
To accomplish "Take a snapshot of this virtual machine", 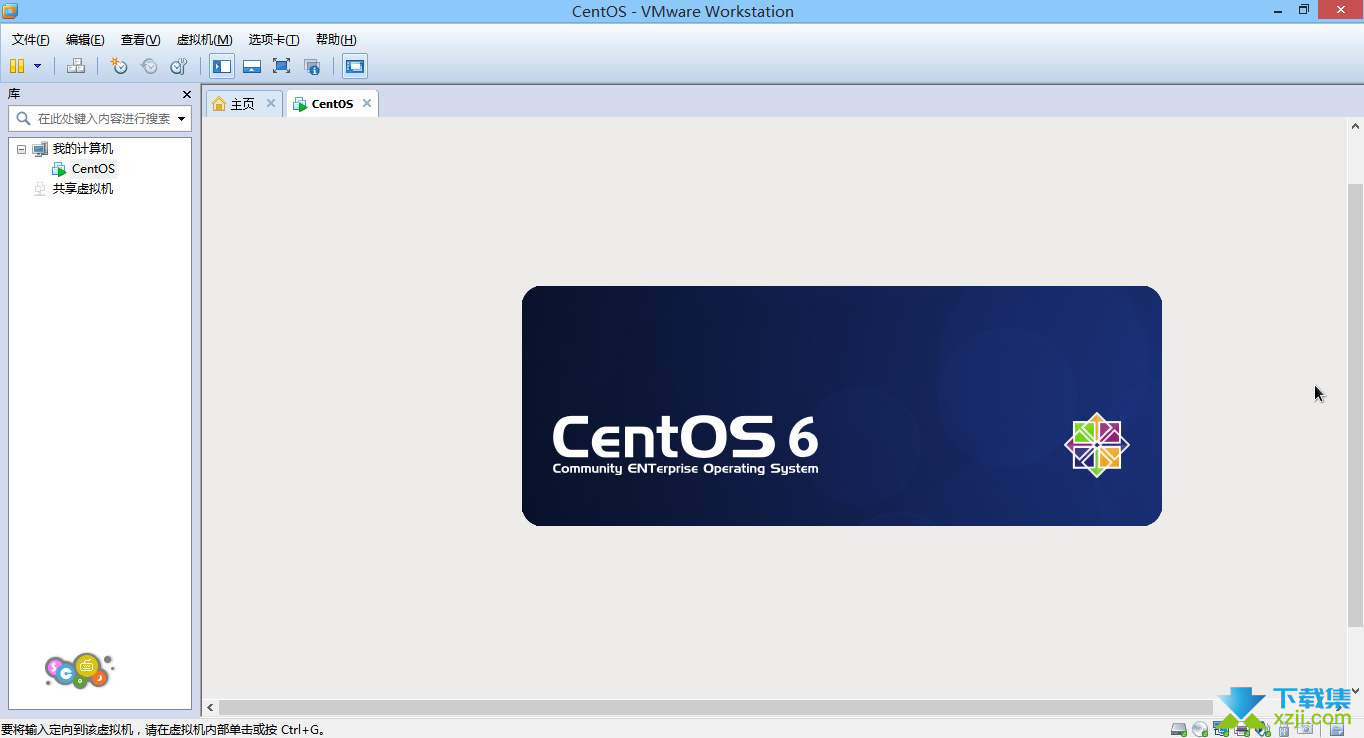I will tap(119, 66).
